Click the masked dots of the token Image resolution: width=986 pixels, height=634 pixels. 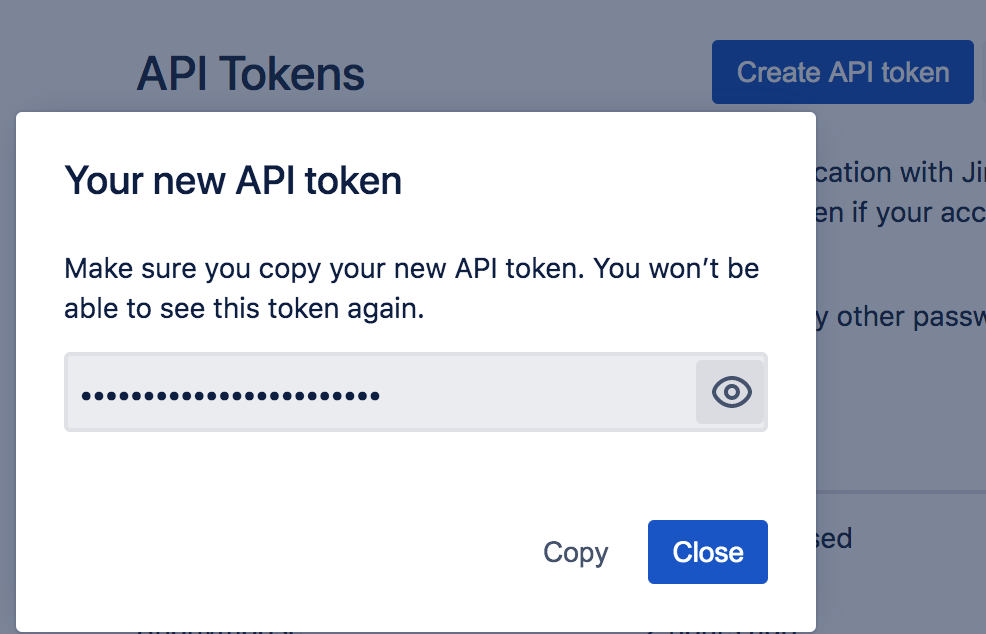click(230, 396)
